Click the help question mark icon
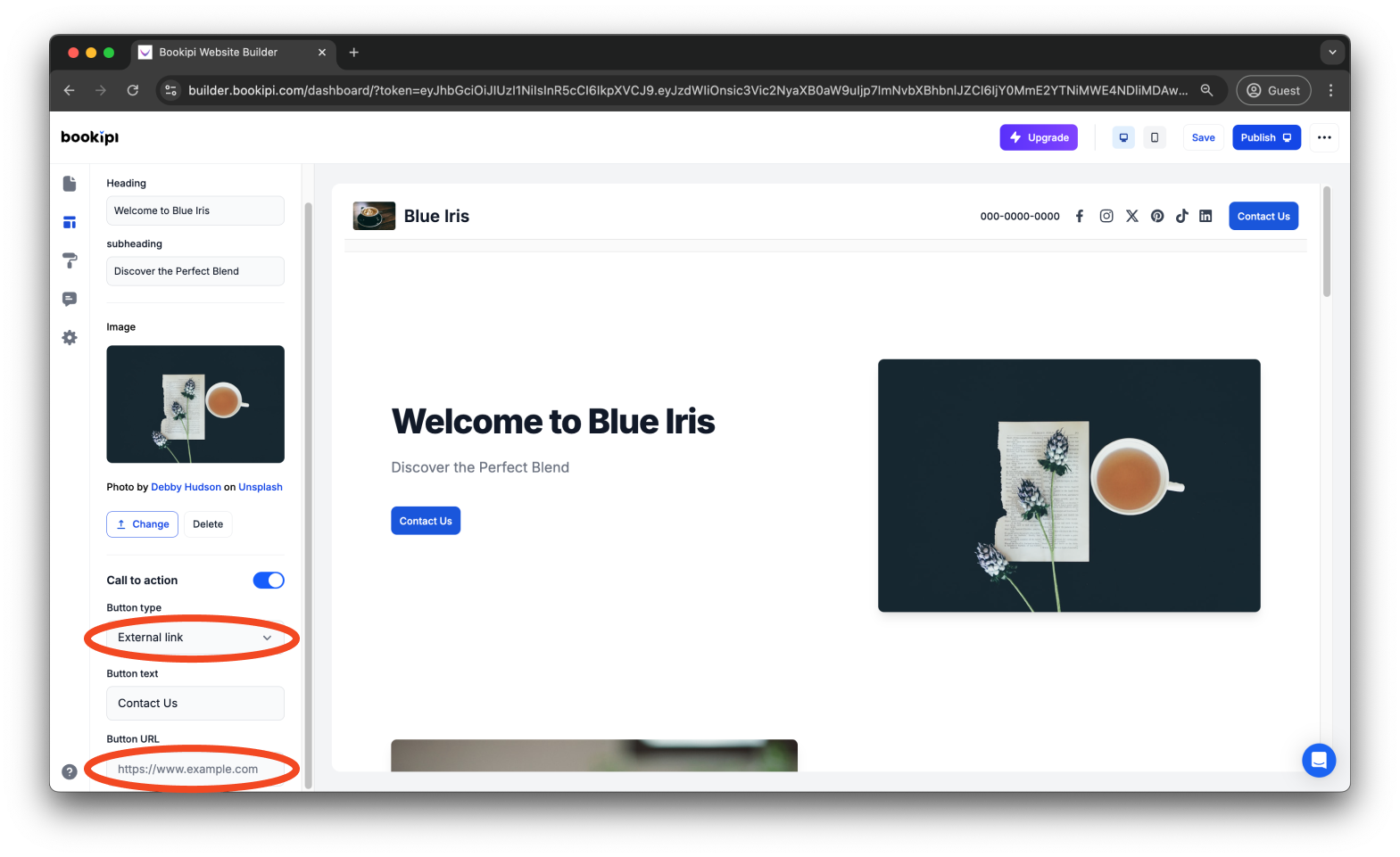This screenshot has width=1400, height=857. tap(70, 772)
